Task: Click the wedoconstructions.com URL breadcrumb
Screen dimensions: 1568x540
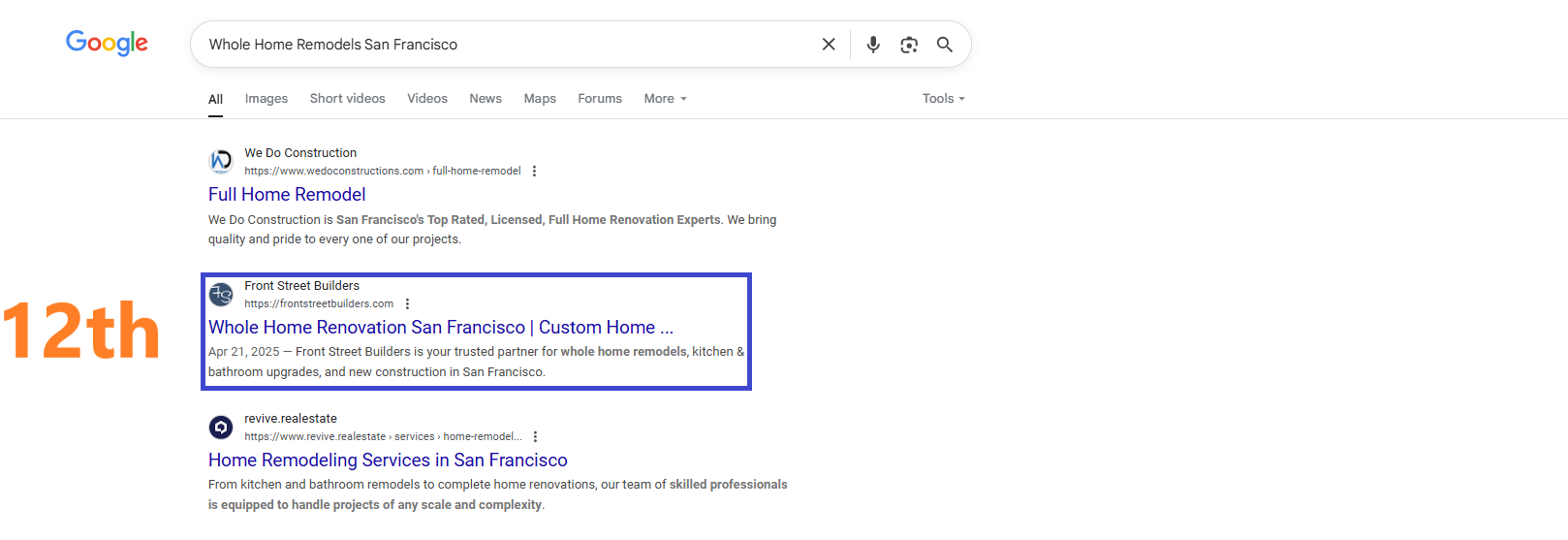Action: 383,171
